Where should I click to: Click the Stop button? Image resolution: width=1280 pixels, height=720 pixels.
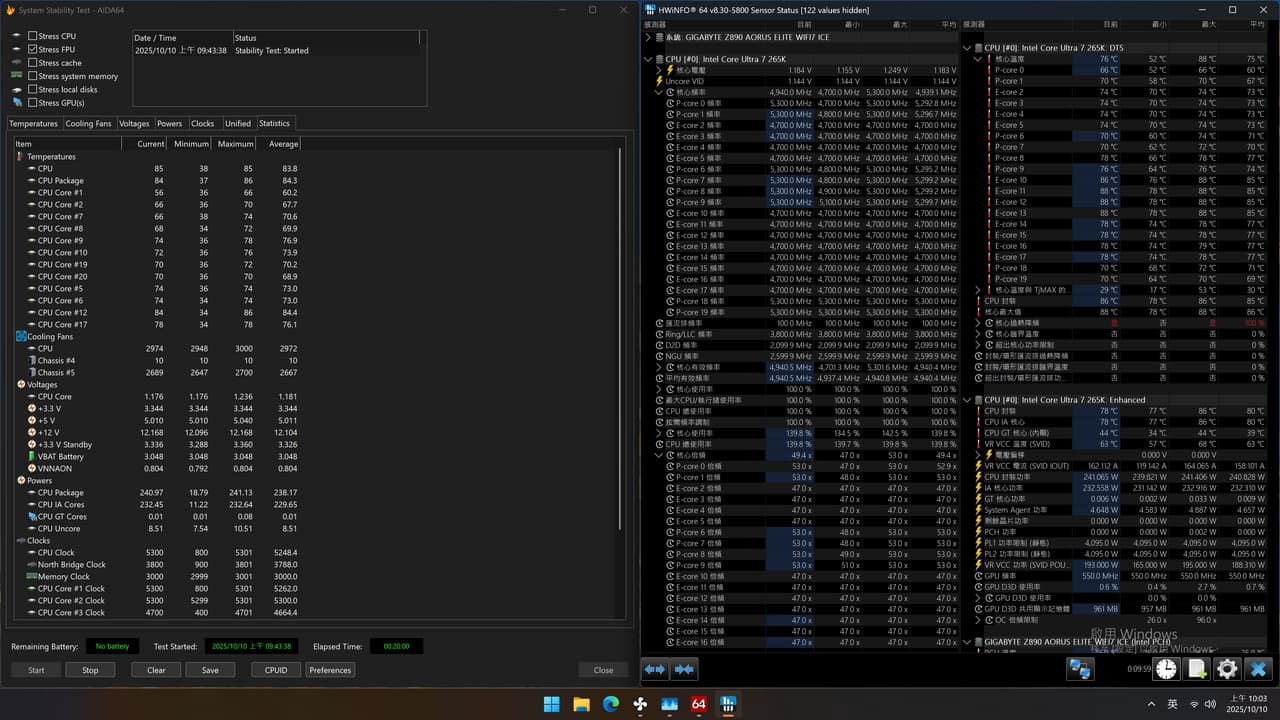coord(90,670)
